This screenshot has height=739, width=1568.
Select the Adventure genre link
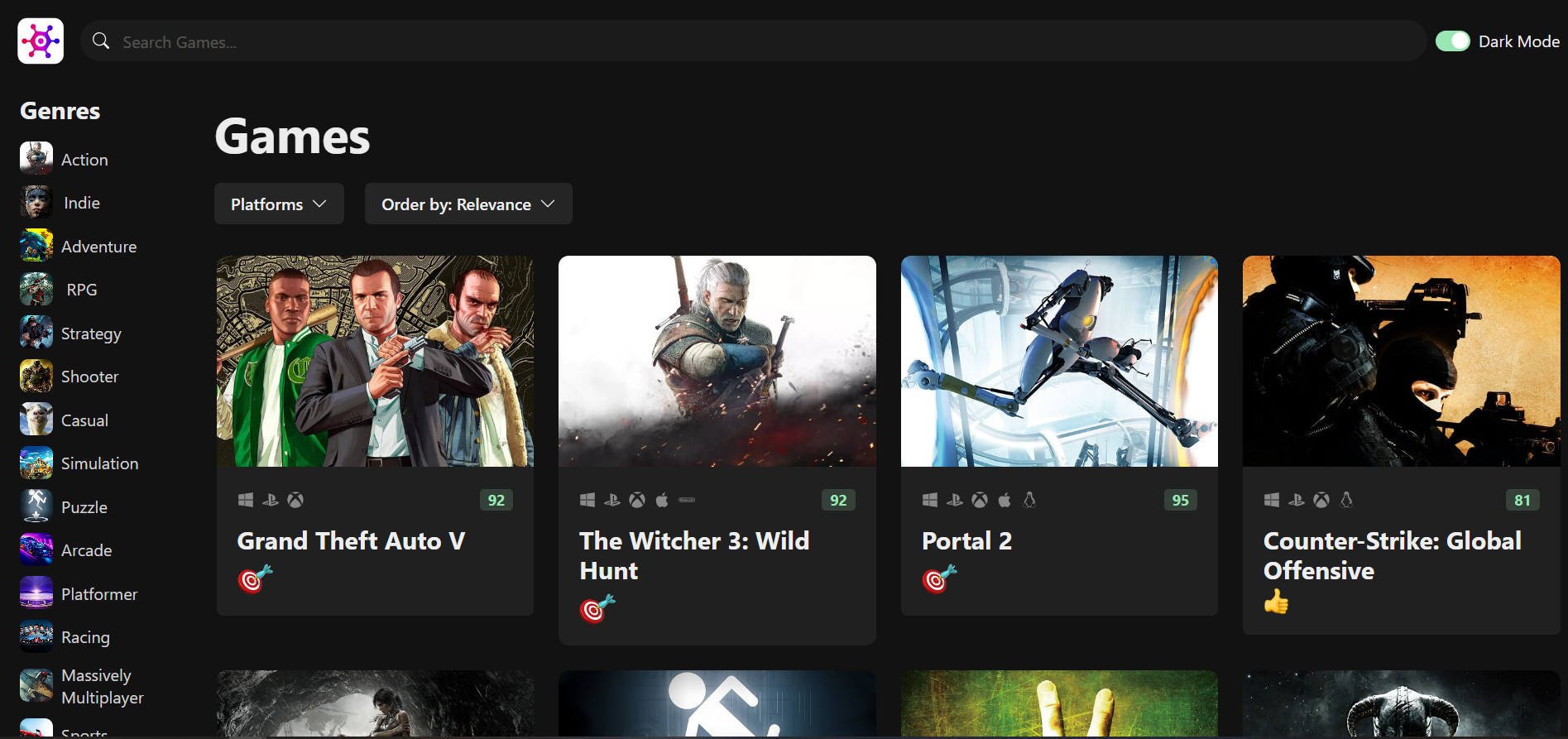pos(99,247)
